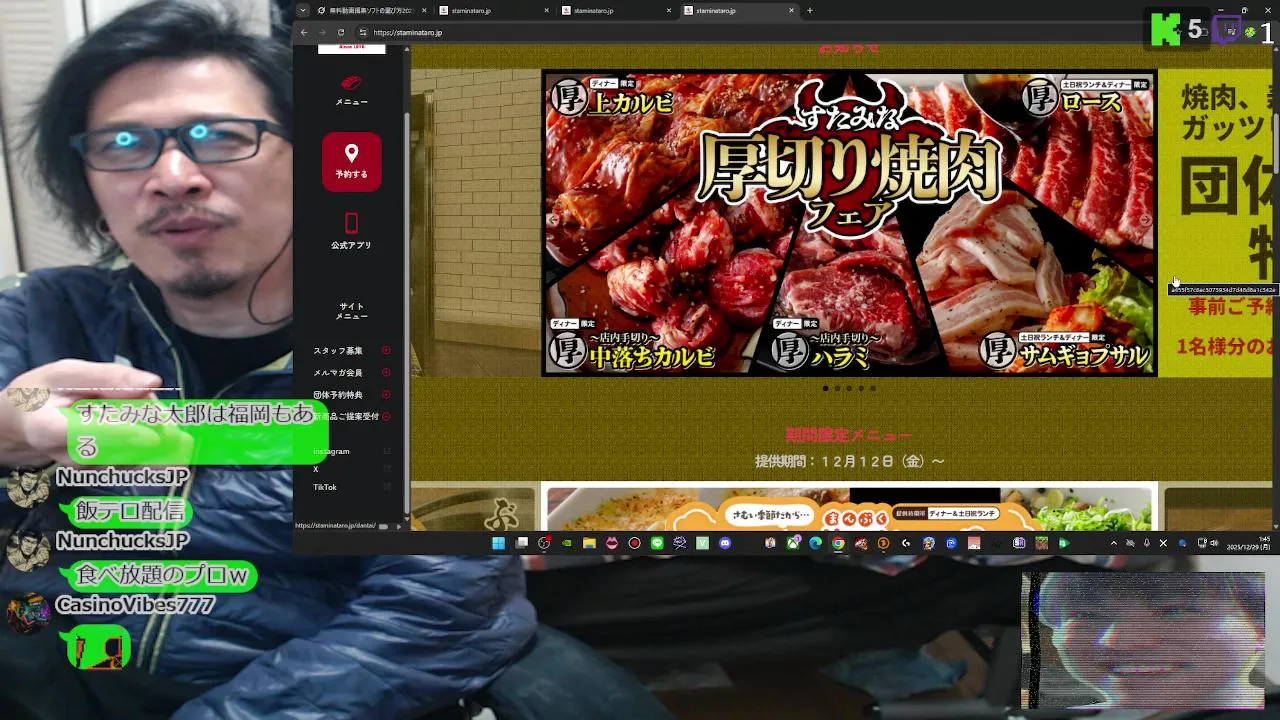Open the Windows Start menu

pos(497,543)
